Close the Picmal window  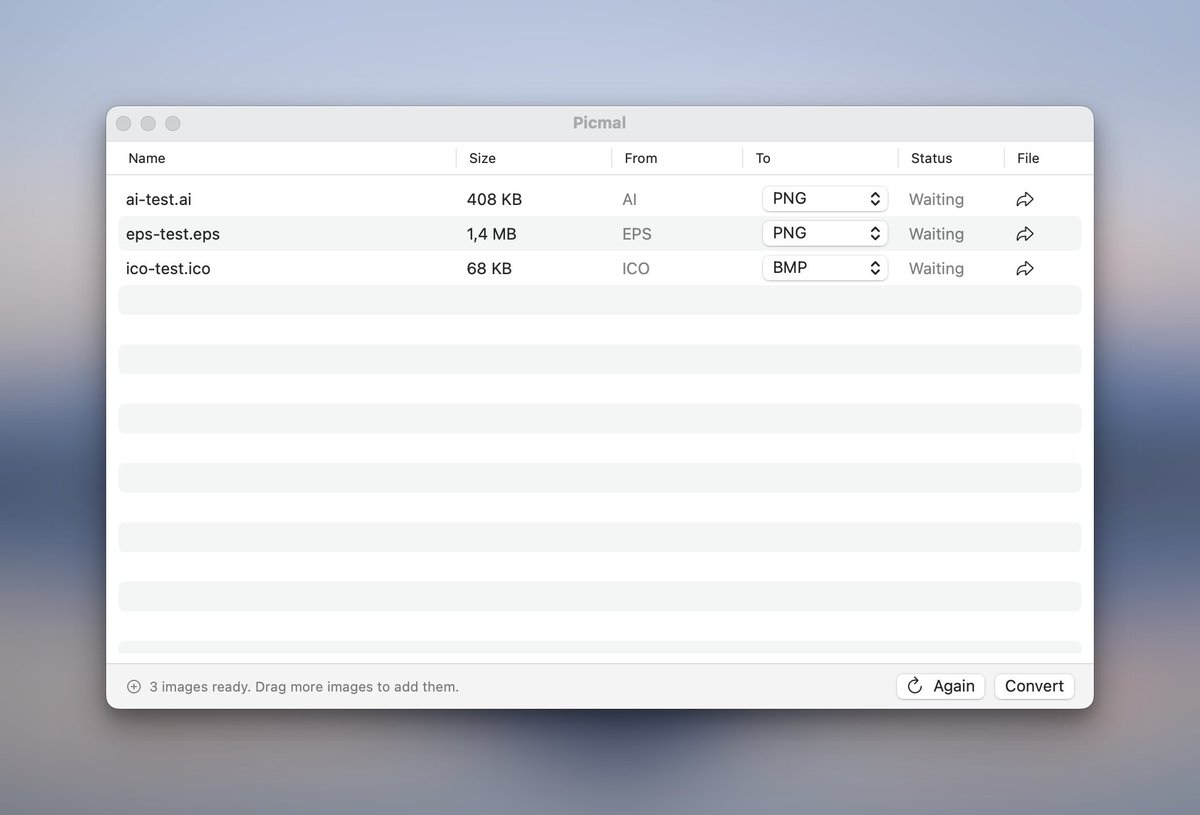click(x=124, y=123)
